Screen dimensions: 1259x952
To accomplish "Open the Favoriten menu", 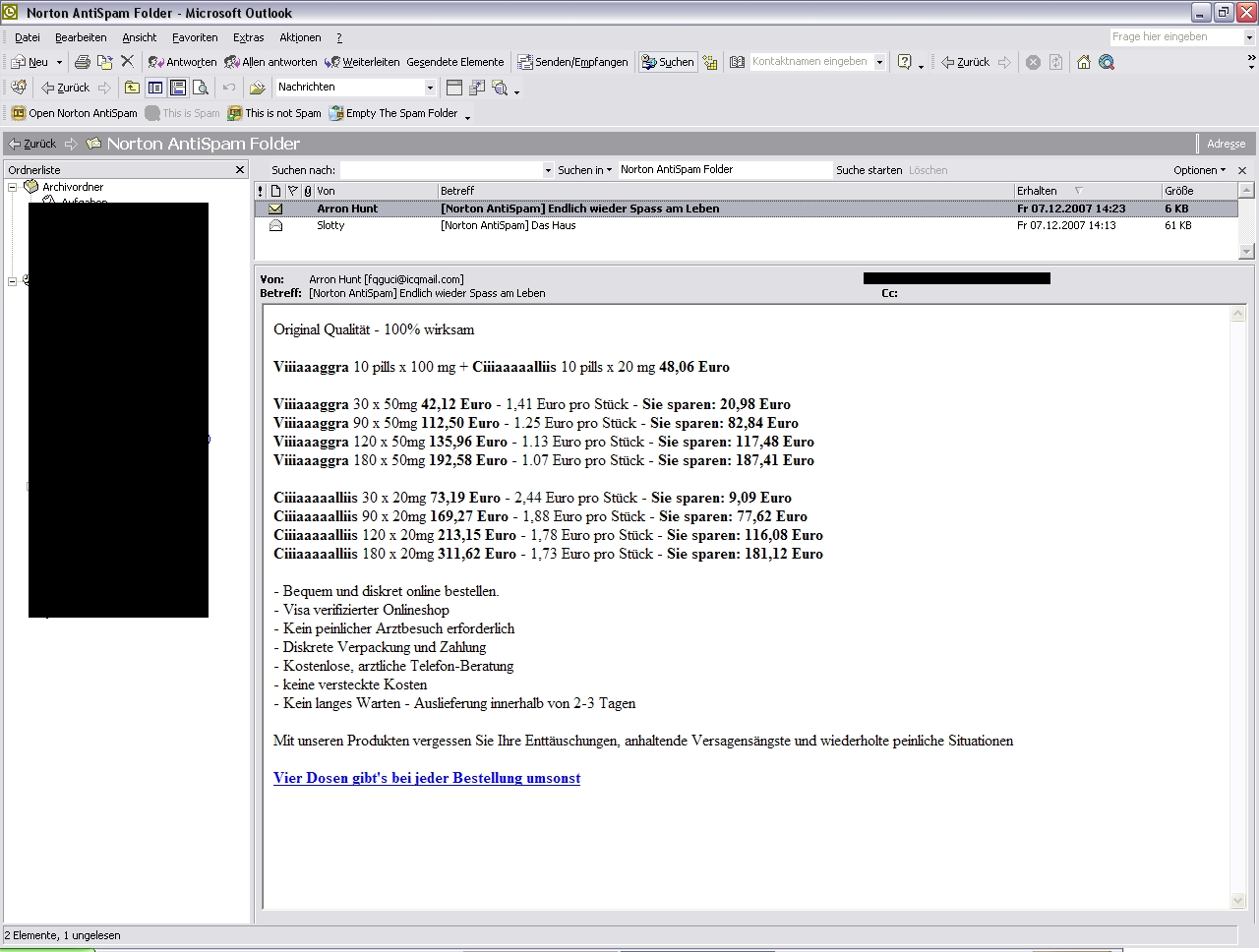I will (x=195, y=37).
